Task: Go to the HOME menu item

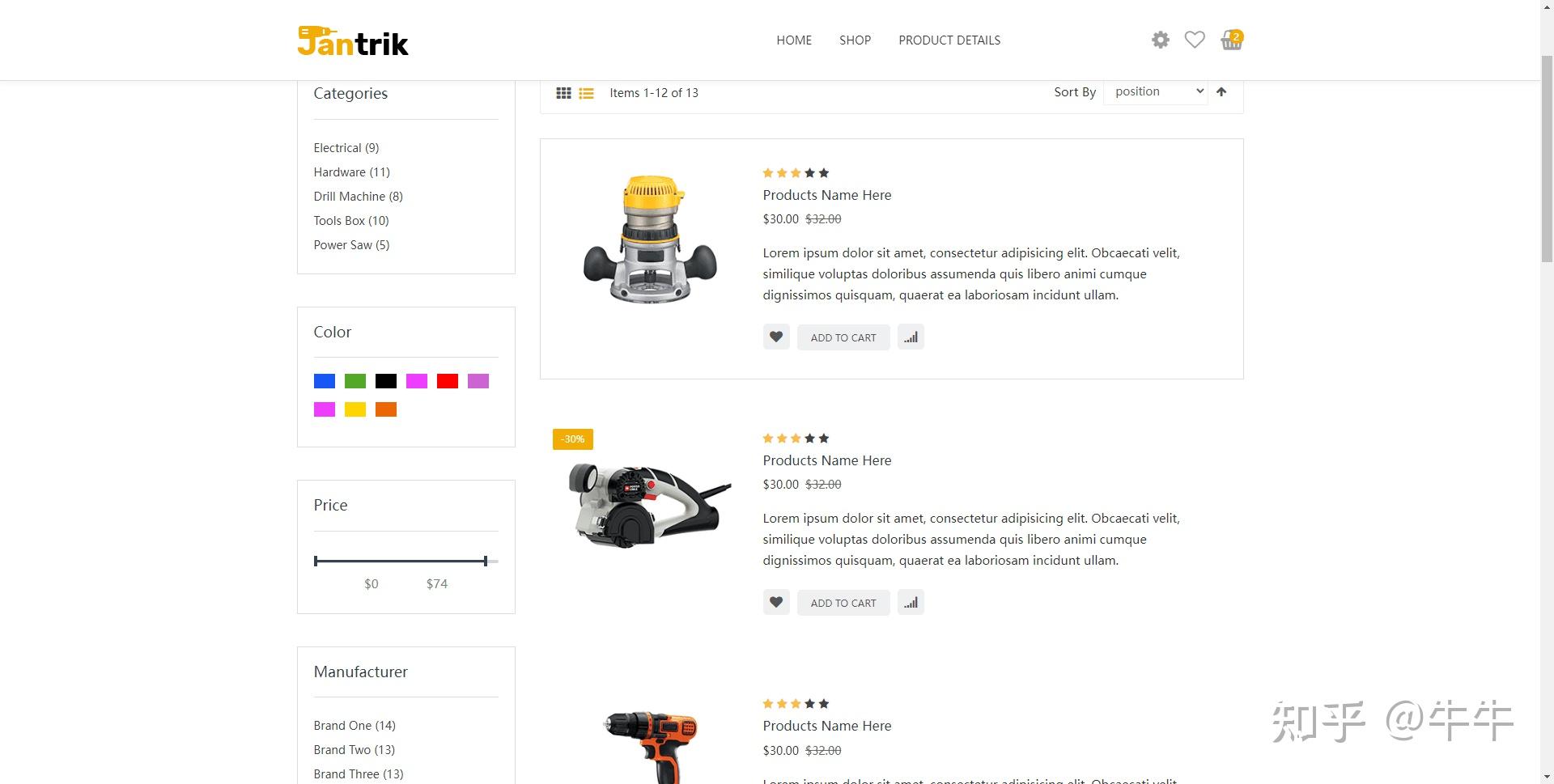Action: click(x=794, y=40)
